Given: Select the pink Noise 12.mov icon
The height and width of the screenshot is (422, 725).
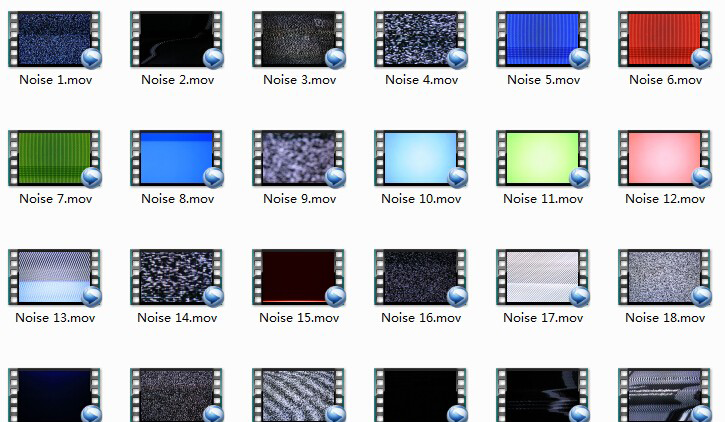Looking at the screenshot, I should click(x=665, y=158).
